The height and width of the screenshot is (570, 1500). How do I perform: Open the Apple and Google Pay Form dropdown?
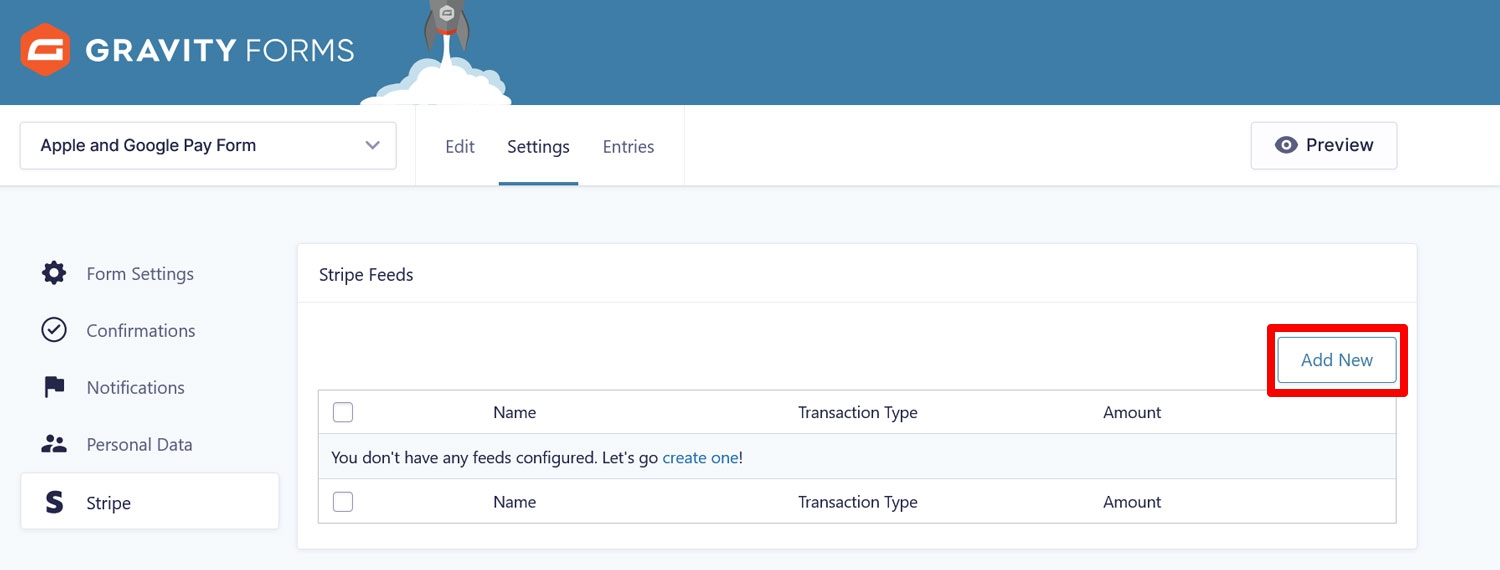point(208,146)
